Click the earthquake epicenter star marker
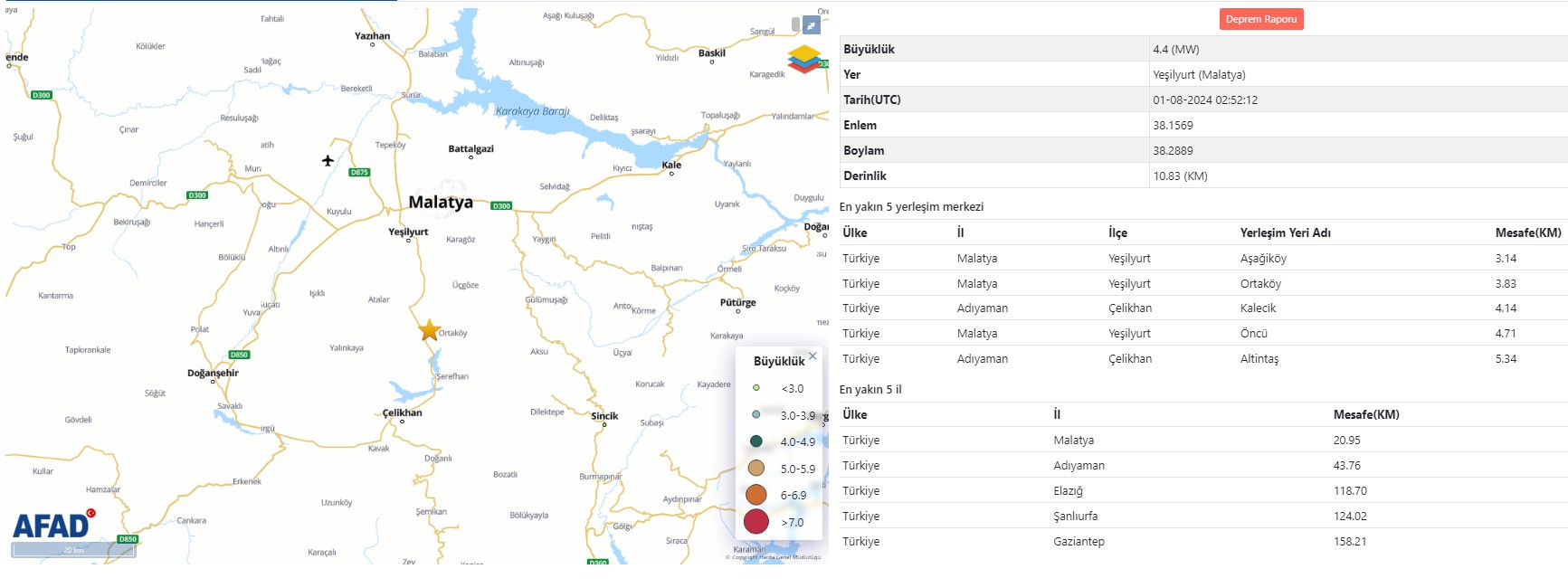1568x588 pixels. coord(429,330)
